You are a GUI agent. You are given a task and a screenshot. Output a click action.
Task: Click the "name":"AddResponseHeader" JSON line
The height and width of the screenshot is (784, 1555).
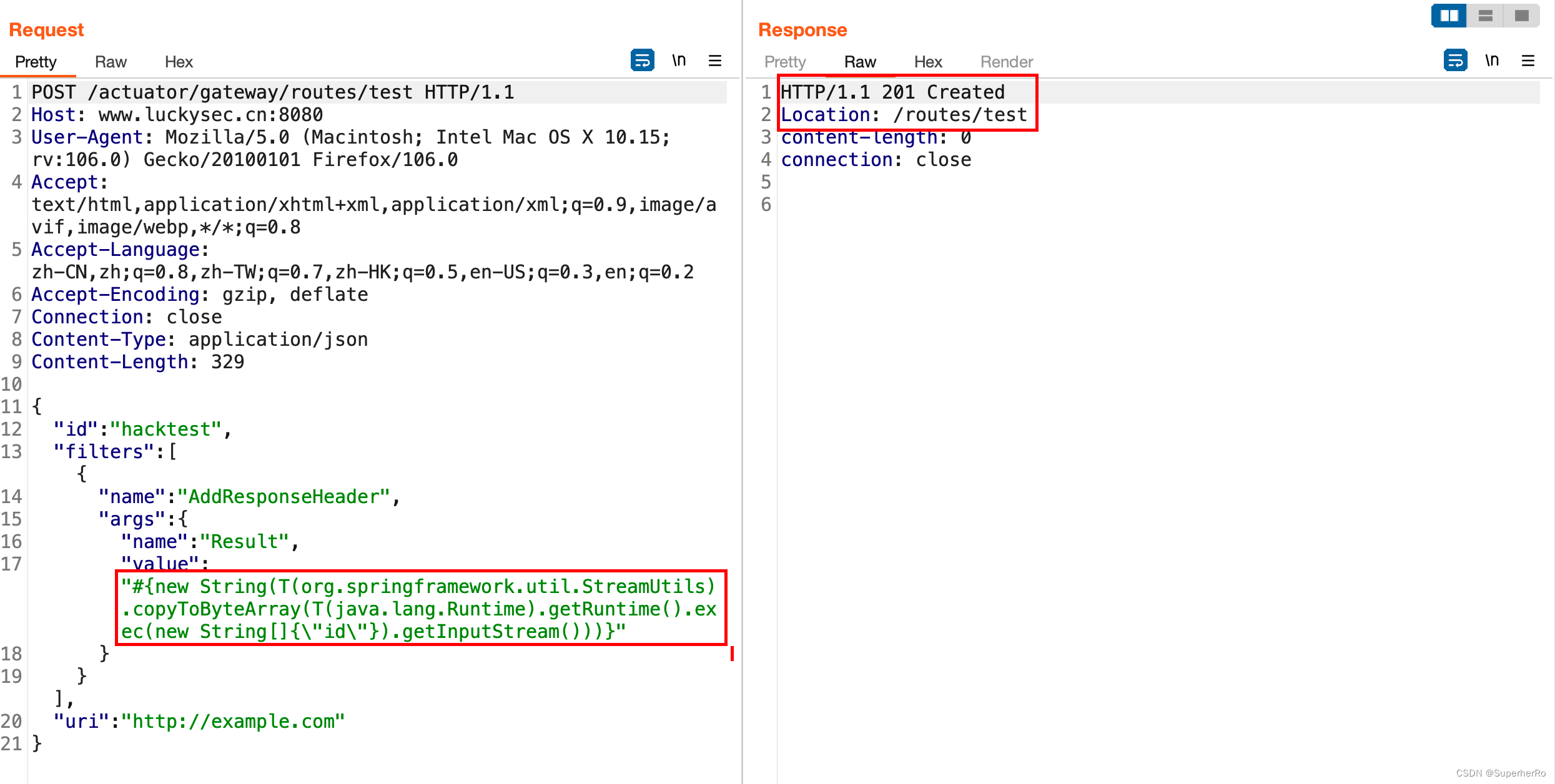249,497
